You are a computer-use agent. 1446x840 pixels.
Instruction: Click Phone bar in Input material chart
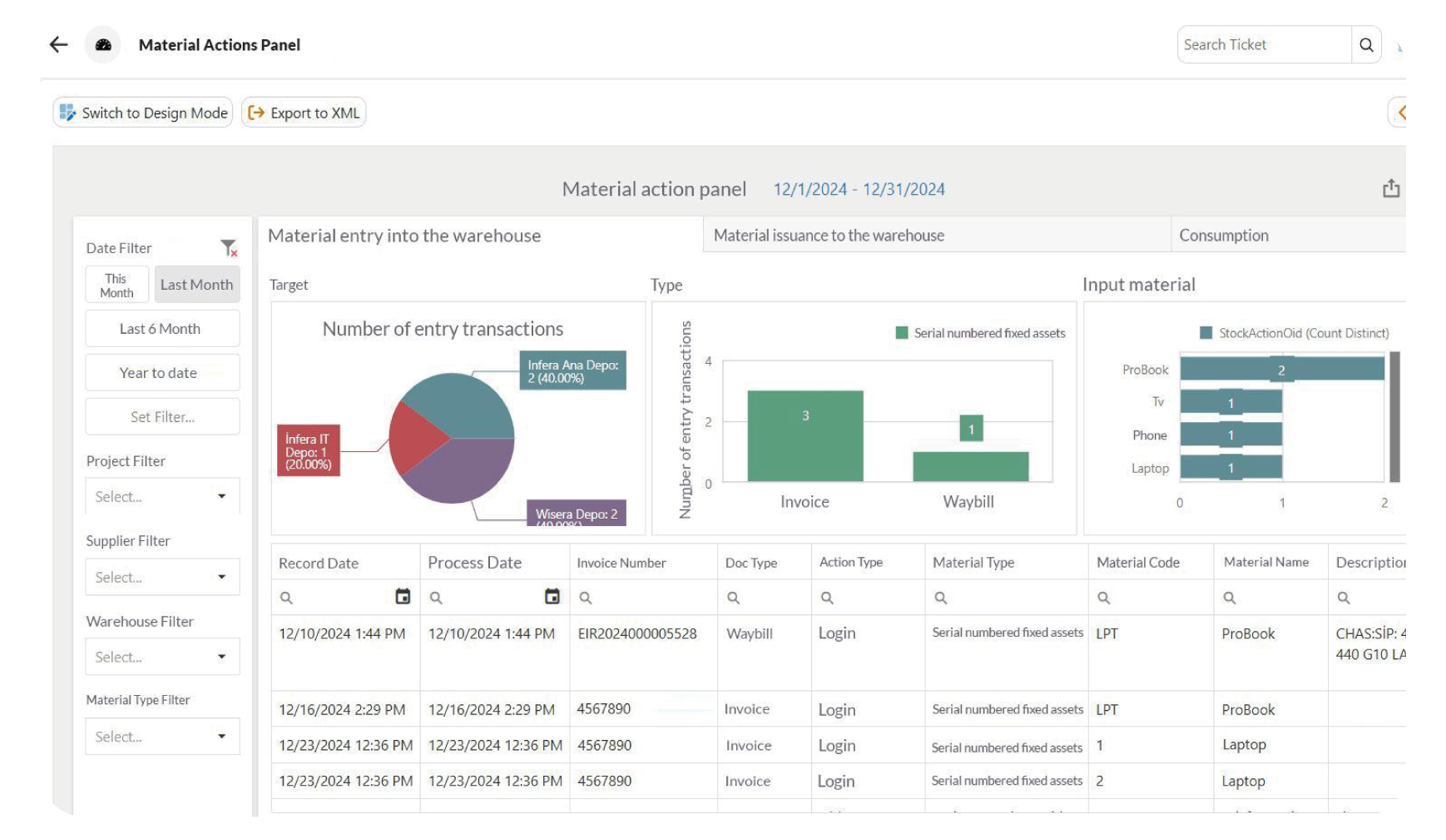click(1231, 435)
